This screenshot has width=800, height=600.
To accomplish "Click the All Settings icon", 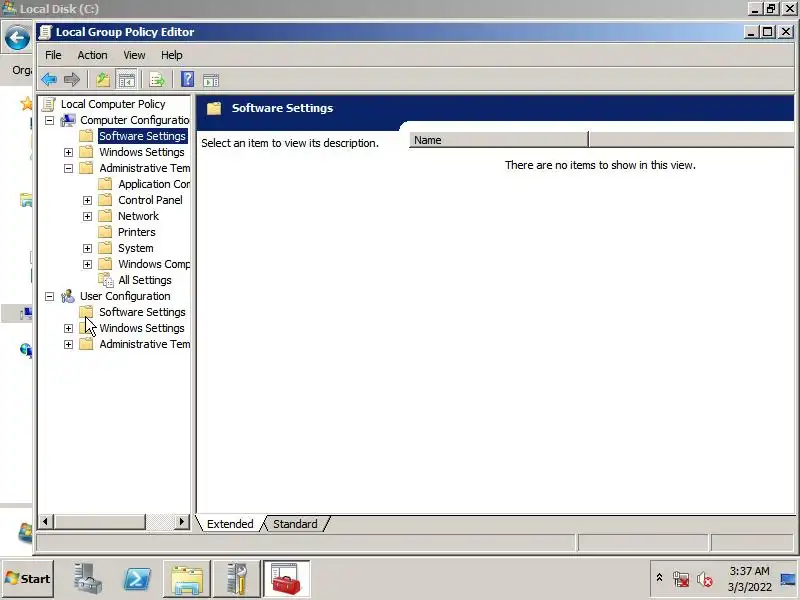I will click(x=106, y=280).
